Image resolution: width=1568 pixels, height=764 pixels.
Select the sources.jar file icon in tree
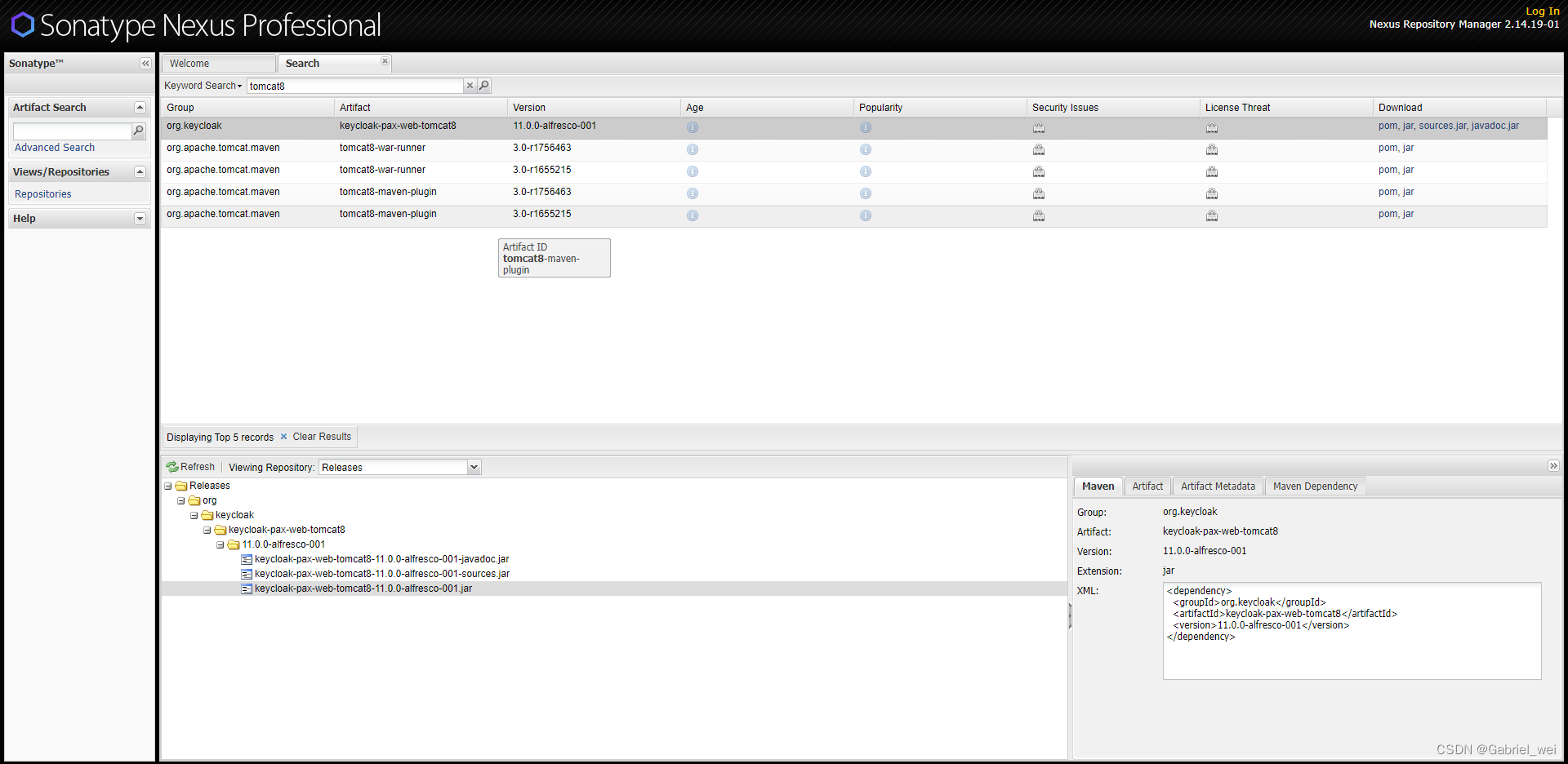247,574
